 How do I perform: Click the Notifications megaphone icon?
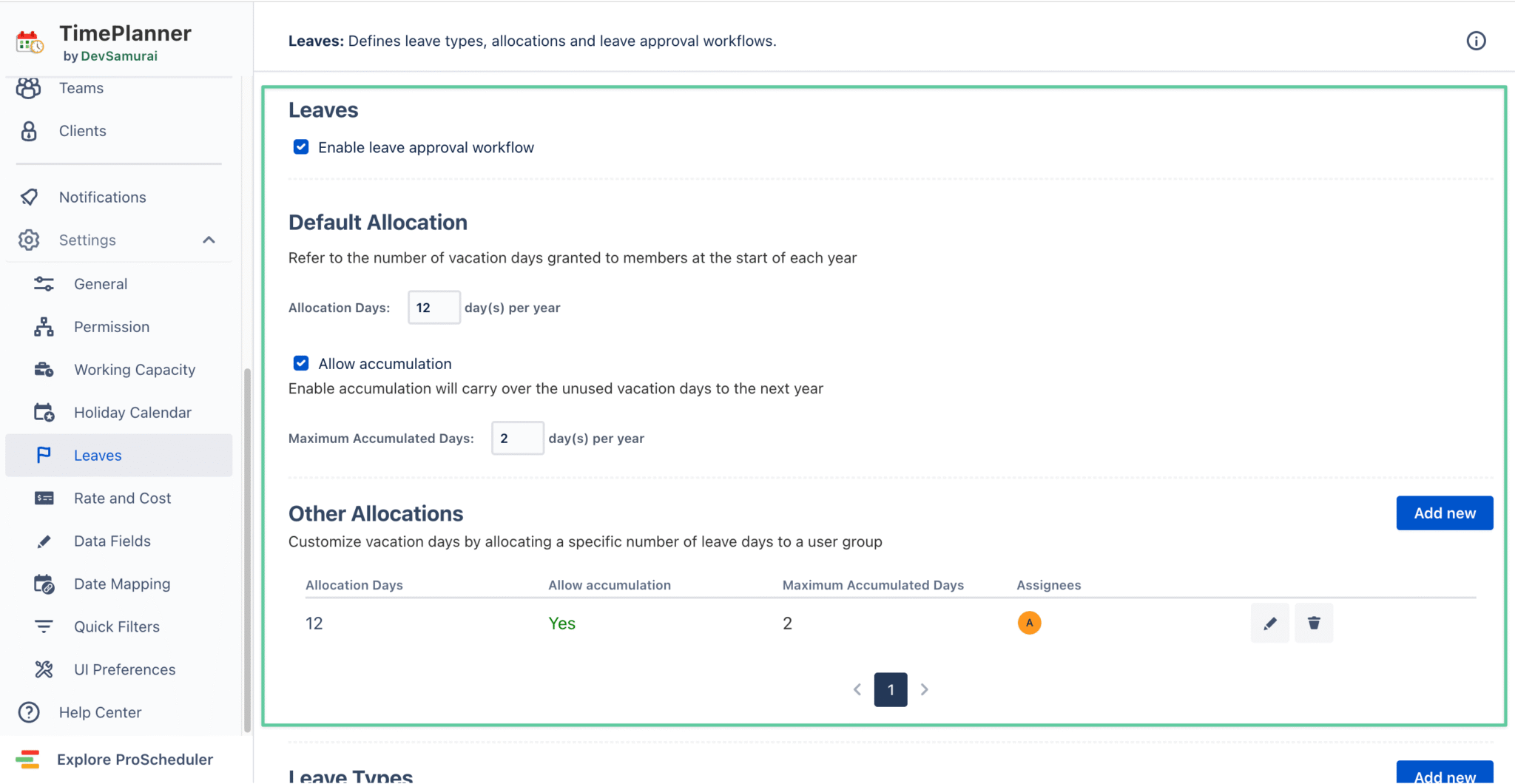tap(29, 197)
